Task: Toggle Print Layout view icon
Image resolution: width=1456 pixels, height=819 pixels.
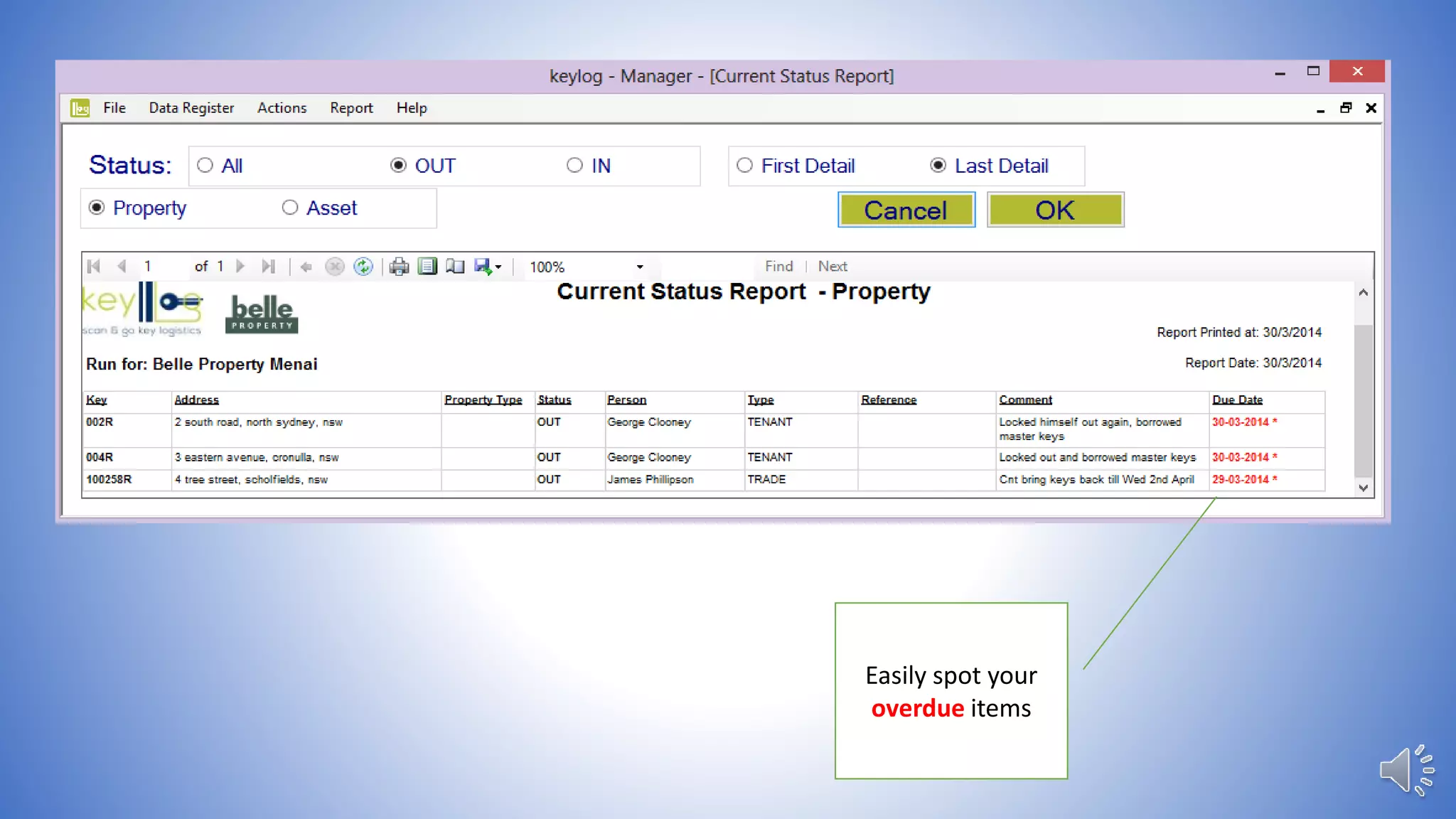Action: pyautogui.click(x=427, y=267)
